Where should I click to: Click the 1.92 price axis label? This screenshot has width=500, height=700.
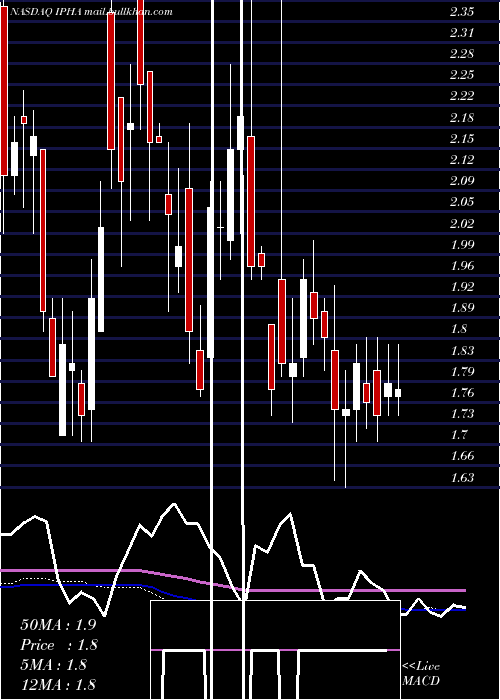tap(462, 287)
